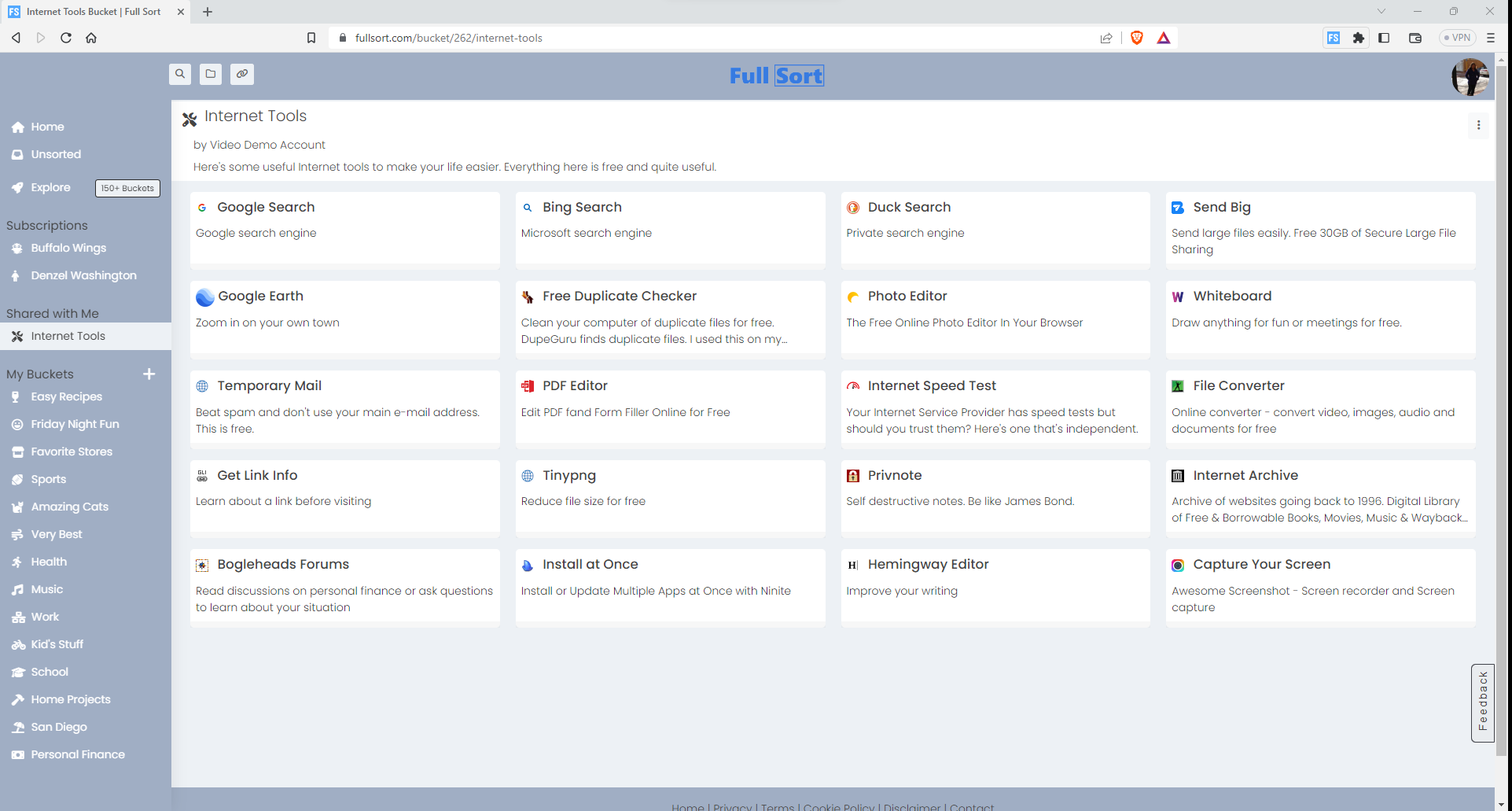Image resolution: width=1512 pixels, height=811 pixels.
Task: Open search with the magnifying glass icon
Action: (179, 74)
